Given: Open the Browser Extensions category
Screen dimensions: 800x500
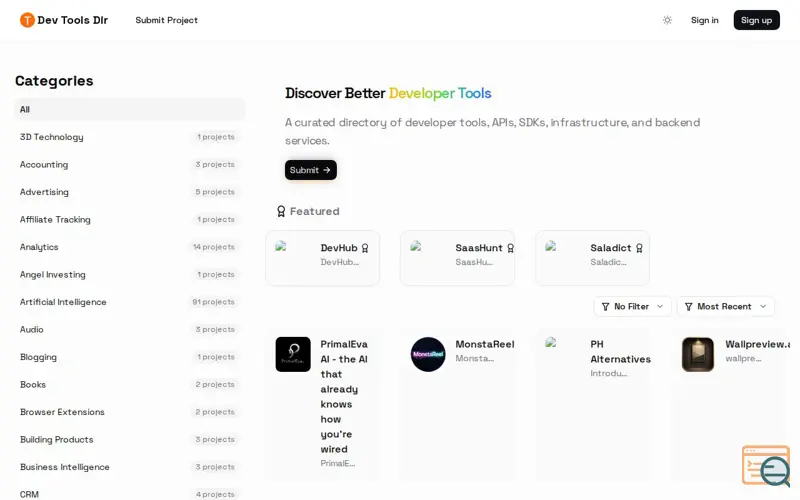Looking at the screenshot, I should (x=130, y=412).
